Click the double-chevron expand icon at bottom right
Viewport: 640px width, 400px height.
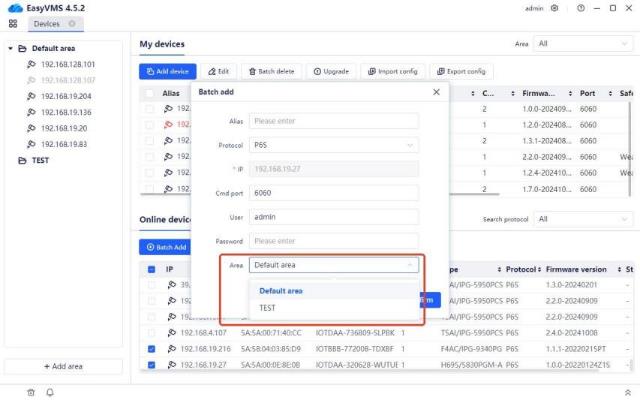[x=627, y=391]
